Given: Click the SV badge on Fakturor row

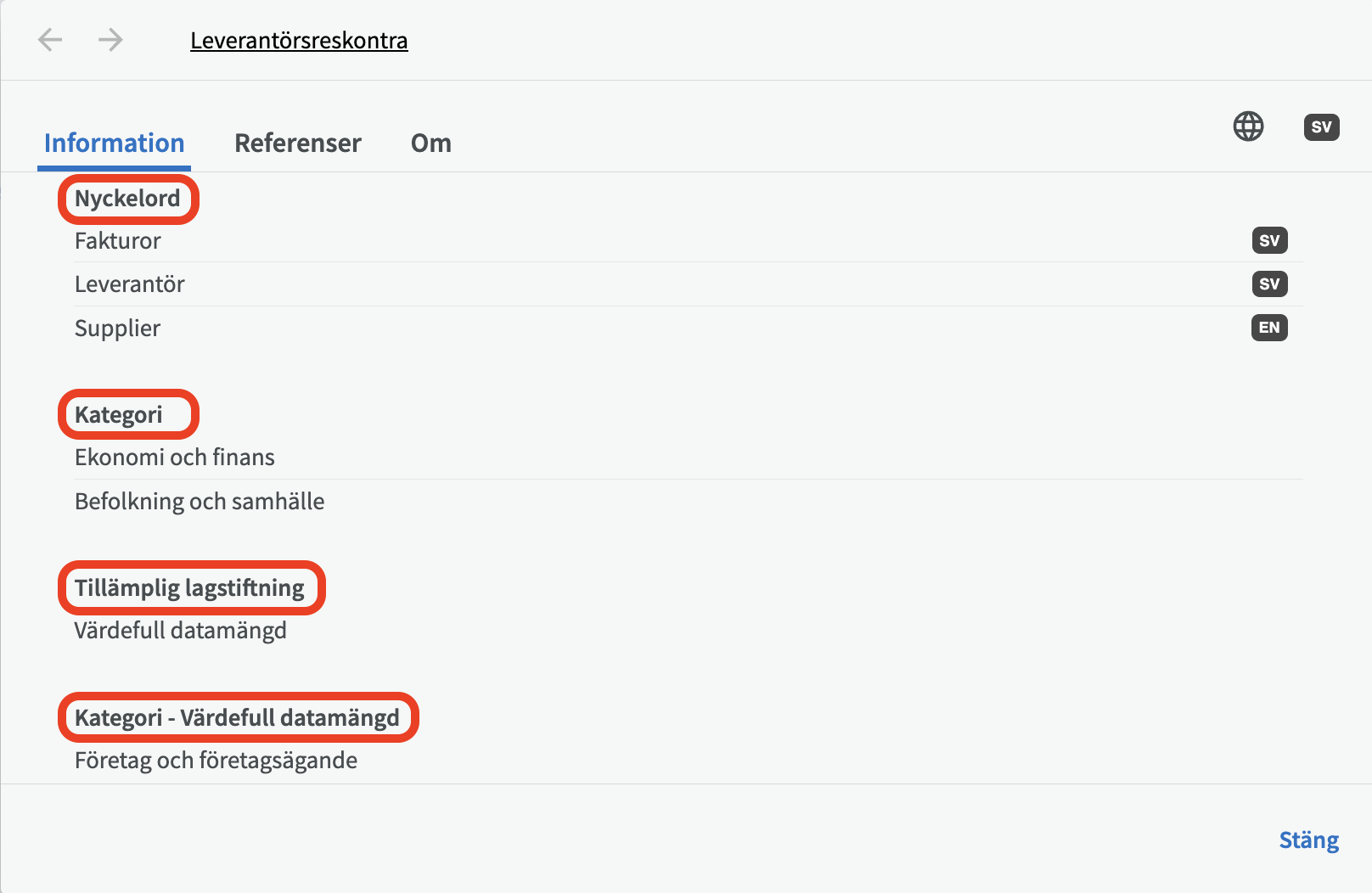Looking at the screenshot, I should tap(1269, 240).
